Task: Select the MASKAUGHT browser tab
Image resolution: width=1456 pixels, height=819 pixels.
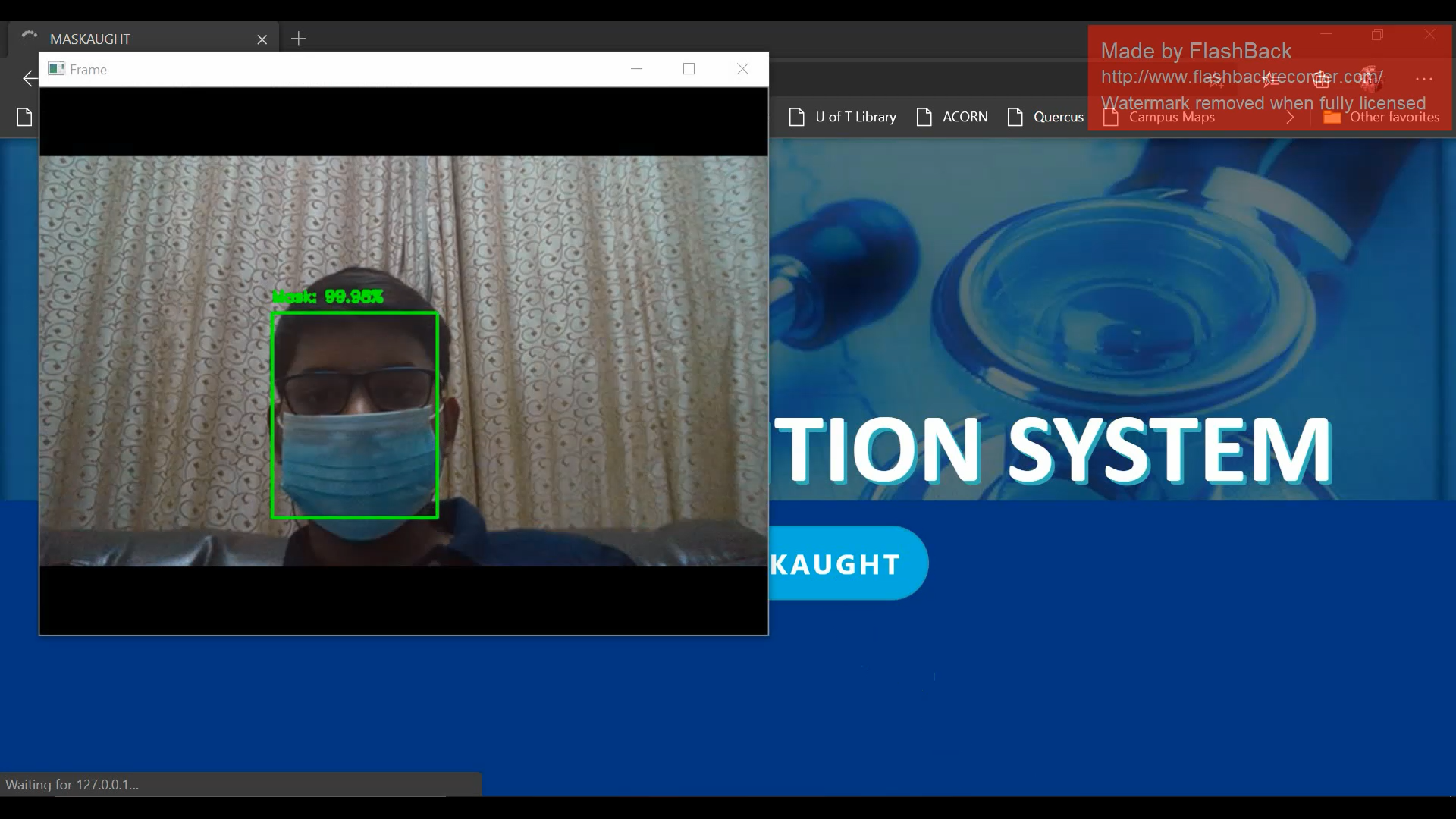Action: (x=136, y=39)
